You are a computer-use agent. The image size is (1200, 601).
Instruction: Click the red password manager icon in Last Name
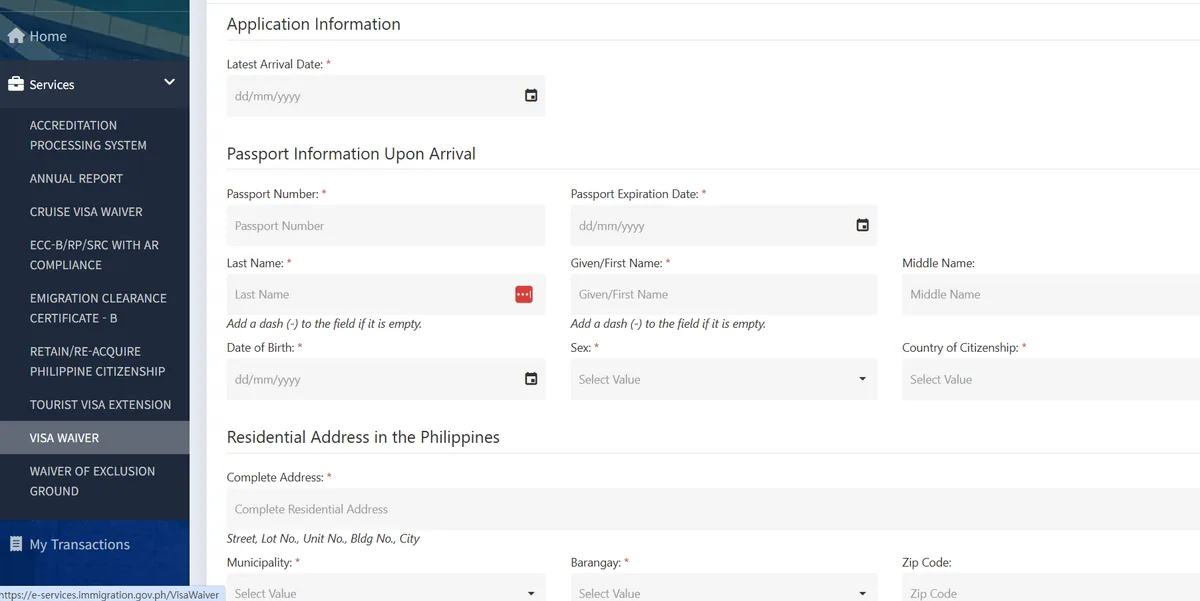click(524, 294)
